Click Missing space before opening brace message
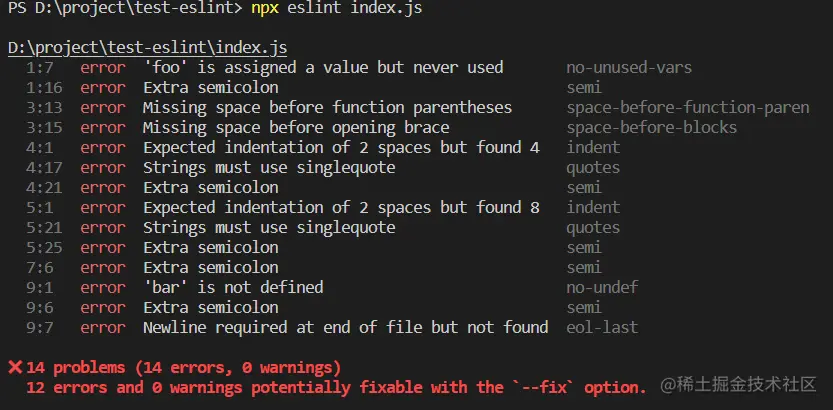This screenshot has height=410, width=833. pyautogui.click(x=296, y=127)
